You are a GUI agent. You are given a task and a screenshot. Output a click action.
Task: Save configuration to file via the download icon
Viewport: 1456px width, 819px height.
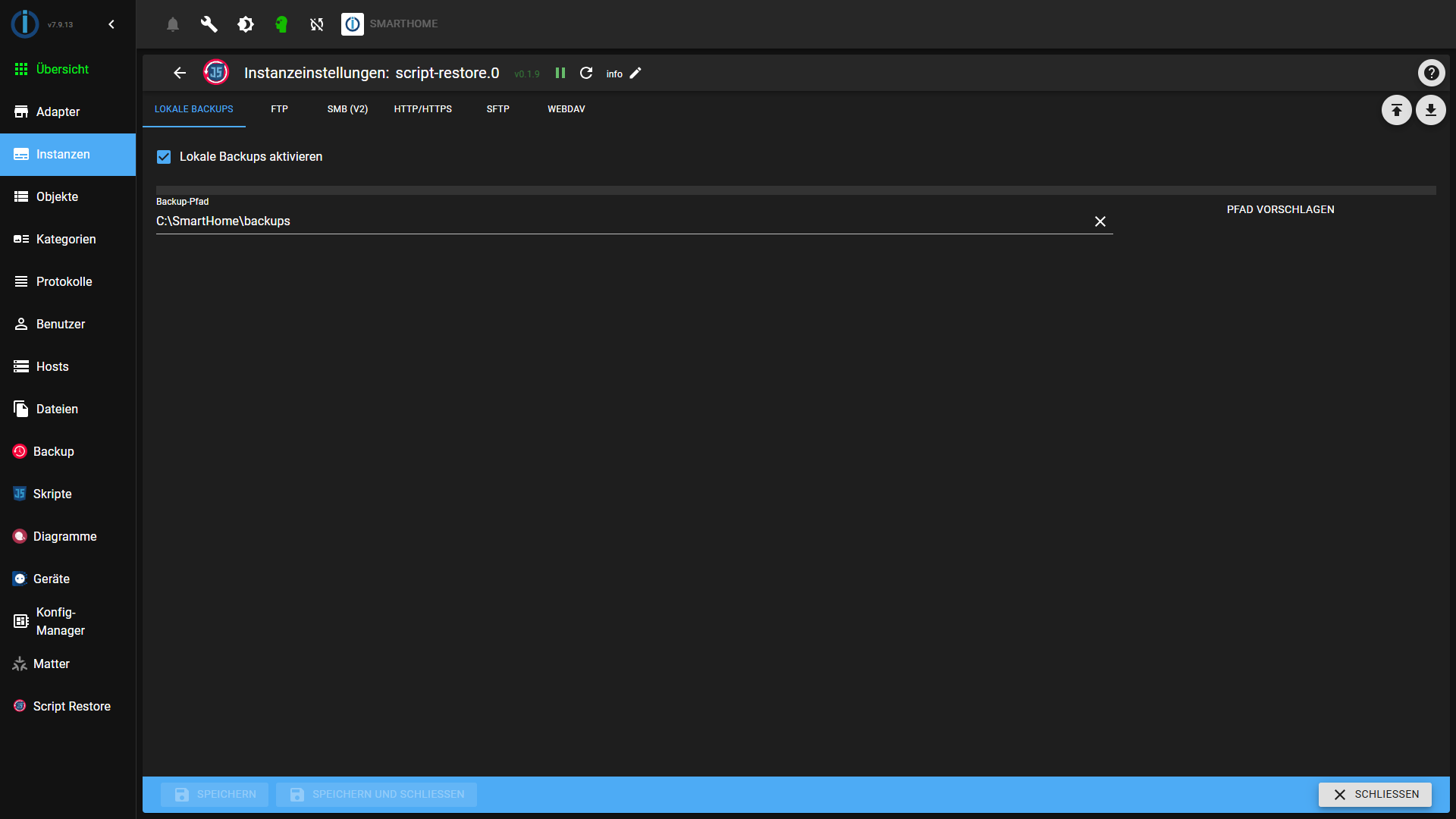click(x=1430, y=110)
